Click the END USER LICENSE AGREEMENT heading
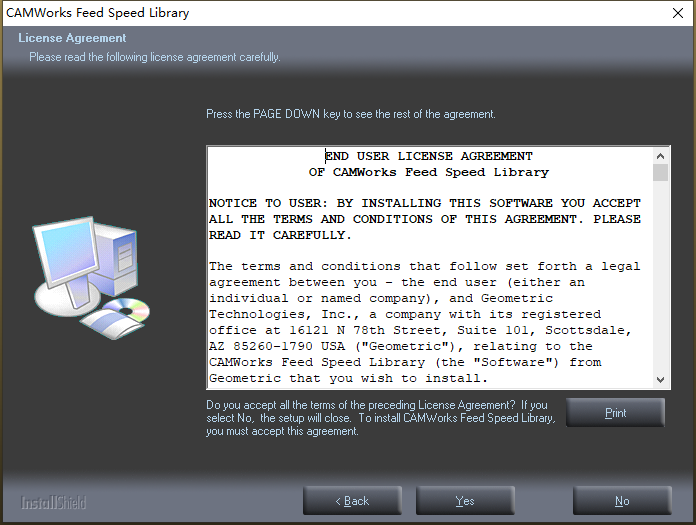 (x=429, y=156)
